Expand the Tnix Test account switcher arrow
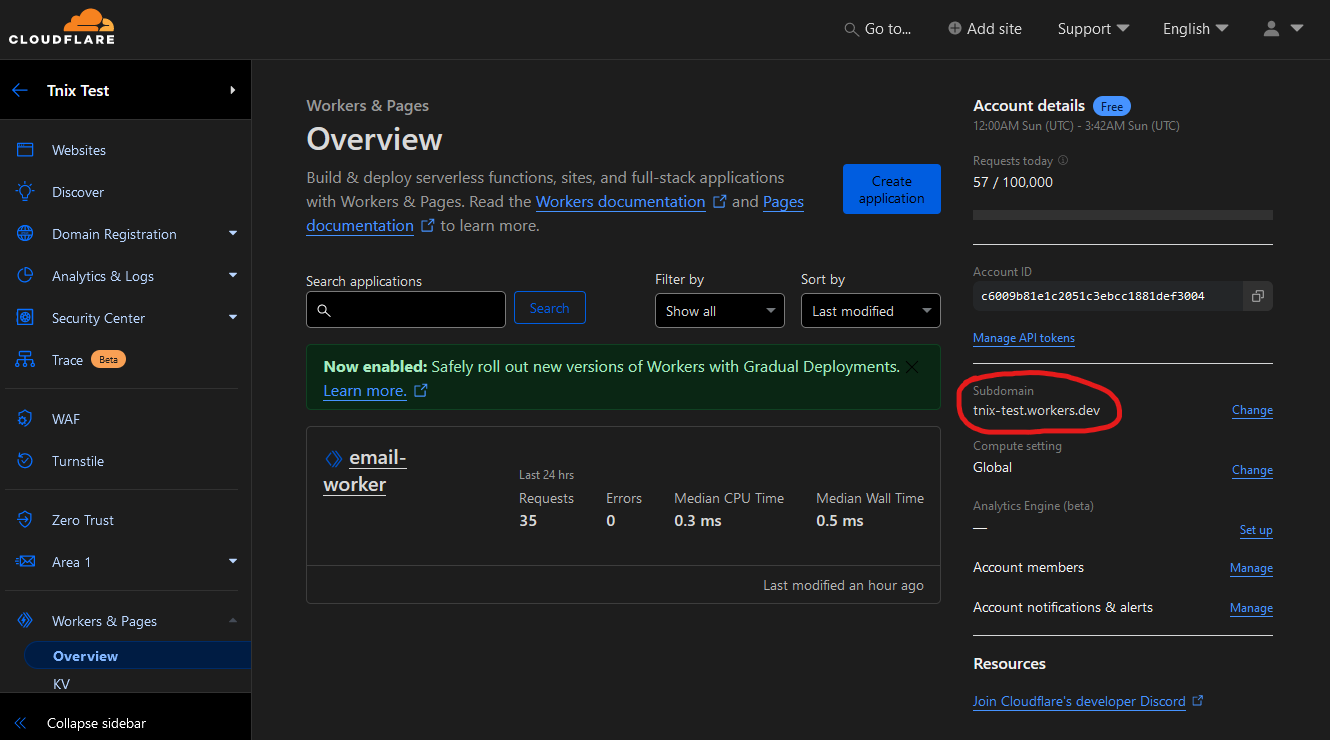1330x740 pixels. click(232, 90)
